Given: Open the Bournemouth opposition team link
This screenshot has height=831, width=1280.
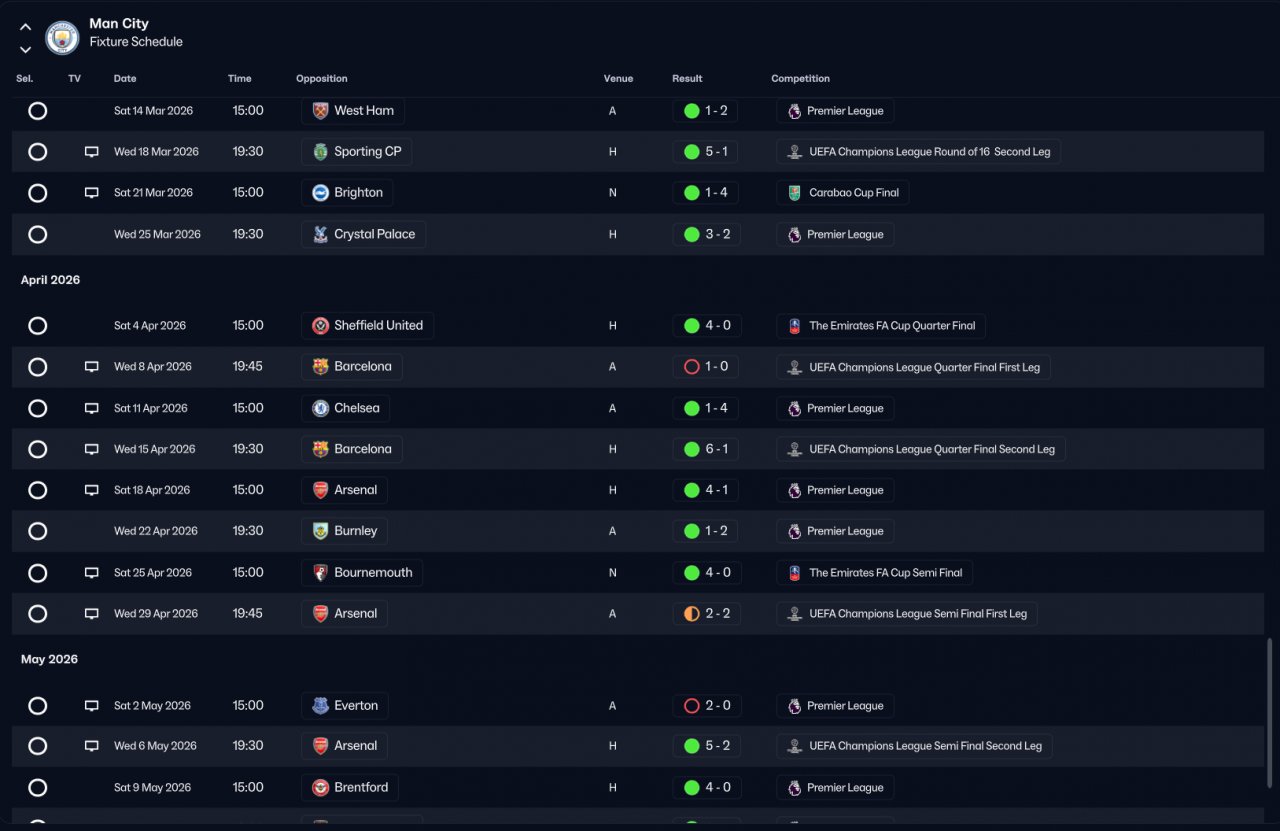Looking at the screenshot, I should point(362,573).
